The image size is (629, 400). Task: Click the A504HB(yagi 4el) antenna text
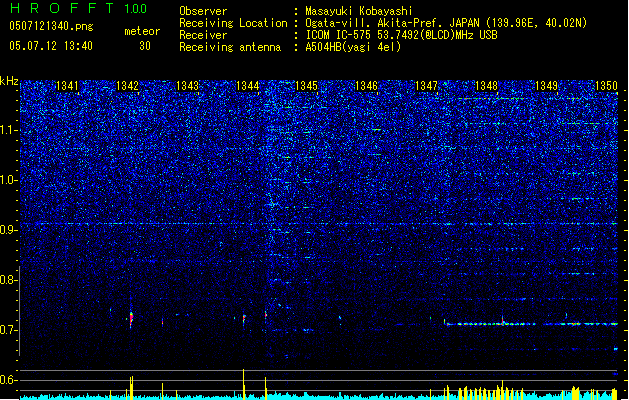pyautogui.click(x=353, y=47)
